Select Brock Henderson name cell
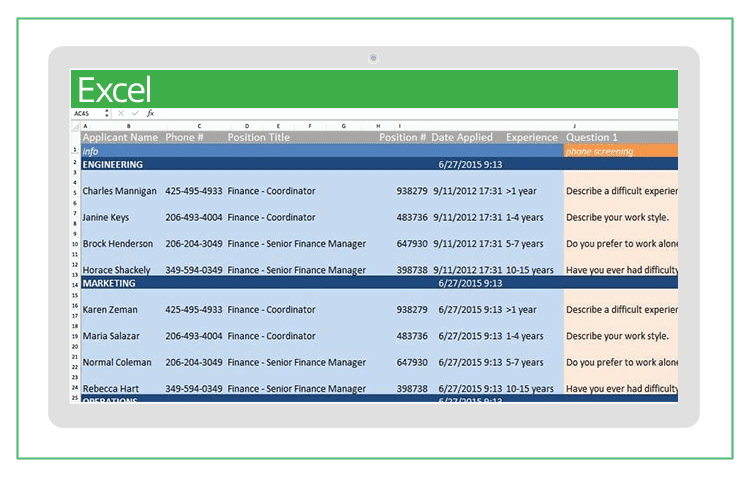Viewport: 746px width, 479px height. [118, 244]
